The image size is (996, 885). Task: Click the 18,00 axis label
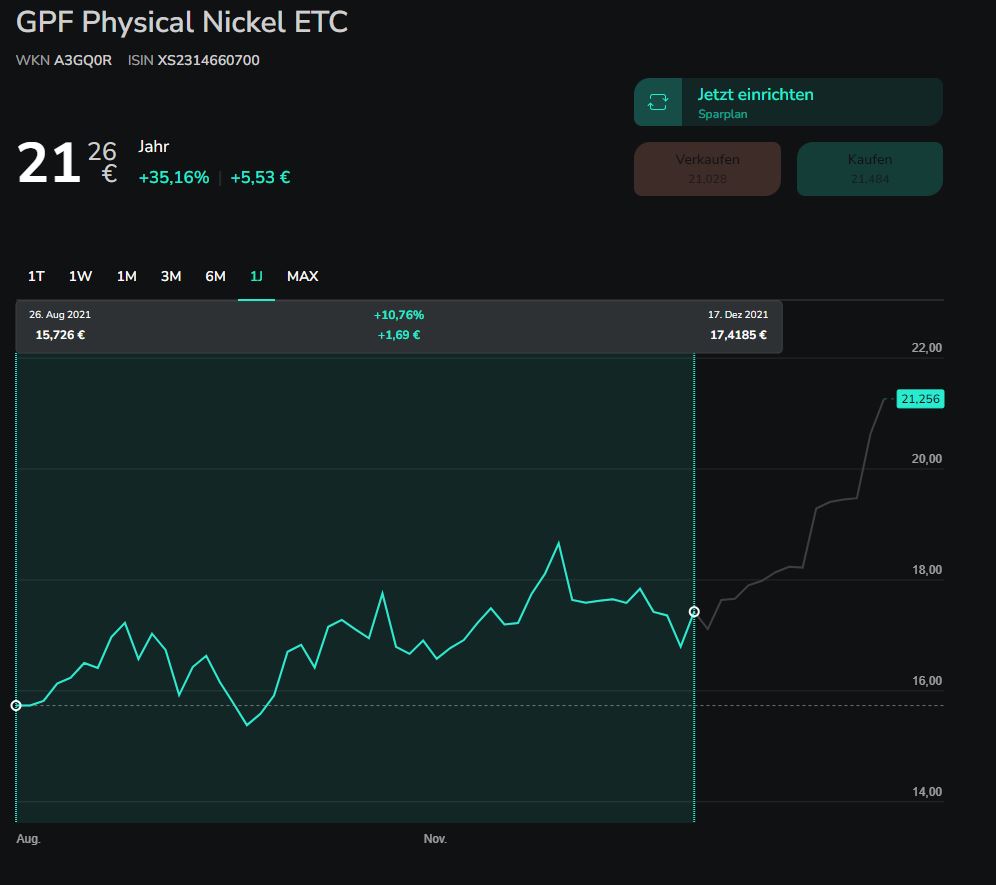click(927, 570)
